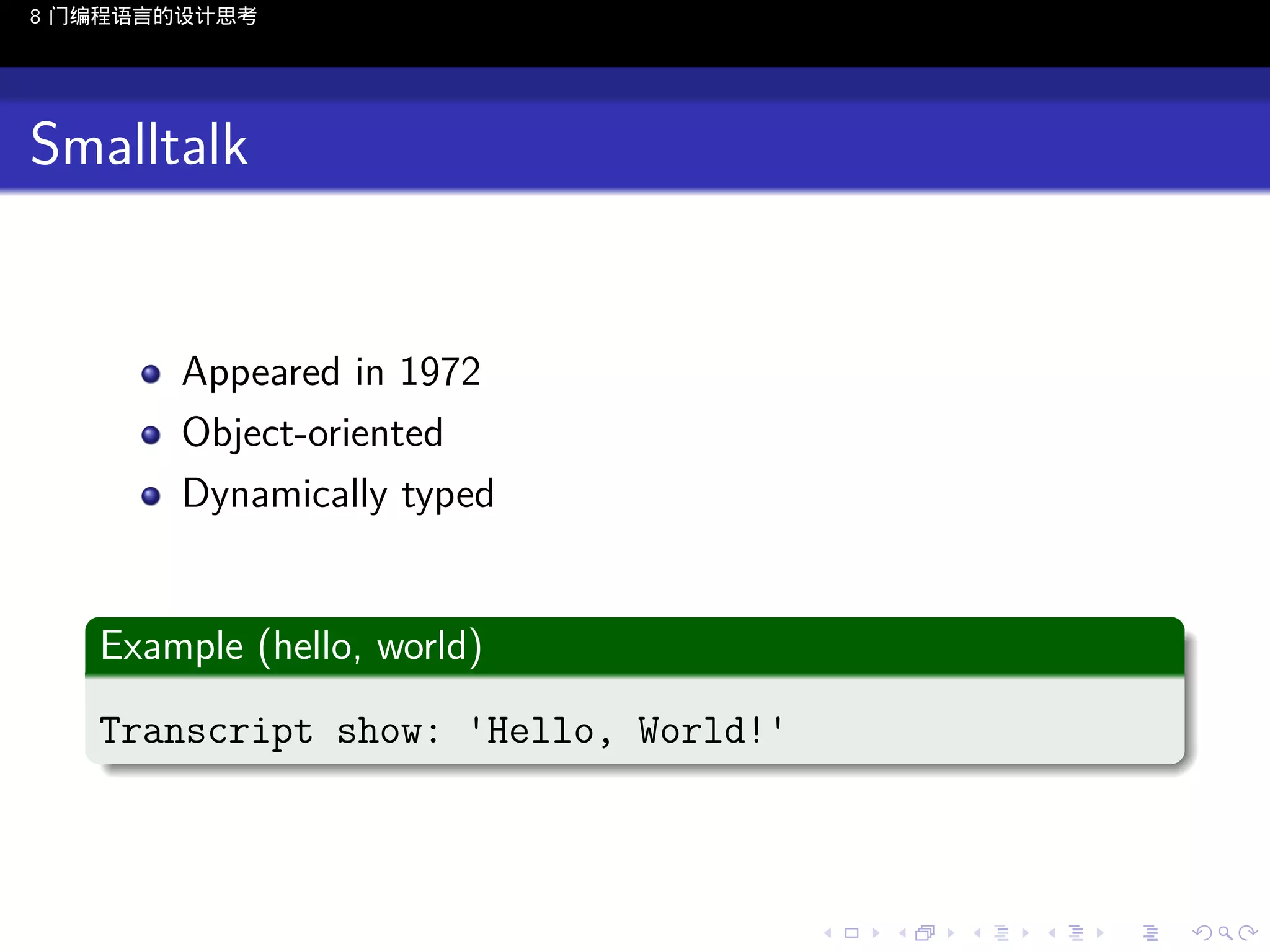
Task: Go to previous section arrow
Action: (1052, 933)
